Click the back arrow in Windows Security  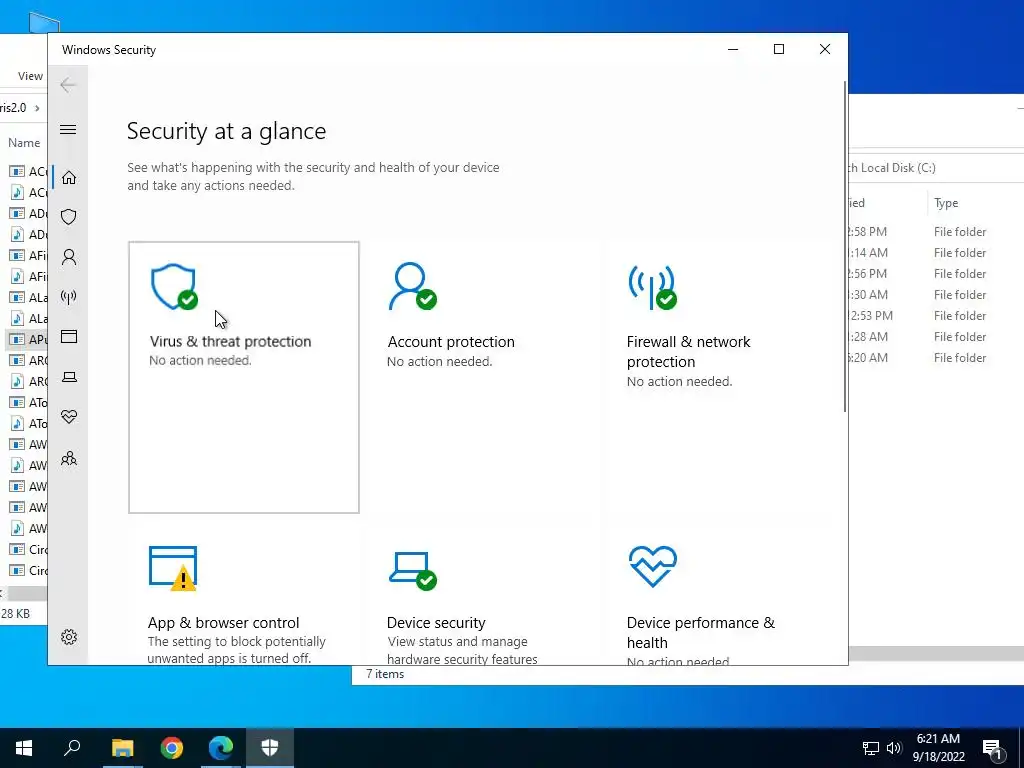tap(68, 85)
